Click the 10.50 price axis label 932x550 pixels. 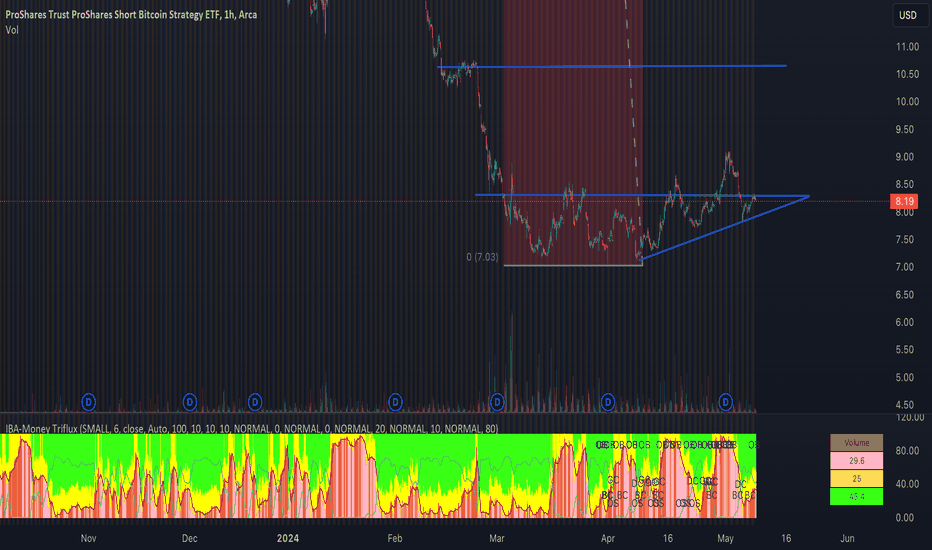pyautogui.click(x=908, y=74)
